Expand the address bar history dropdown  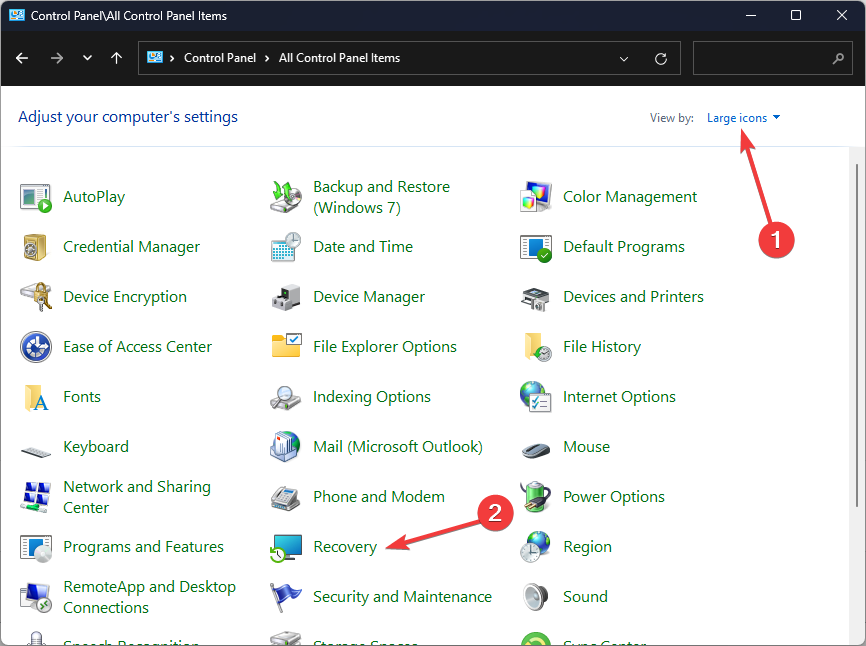625,58
